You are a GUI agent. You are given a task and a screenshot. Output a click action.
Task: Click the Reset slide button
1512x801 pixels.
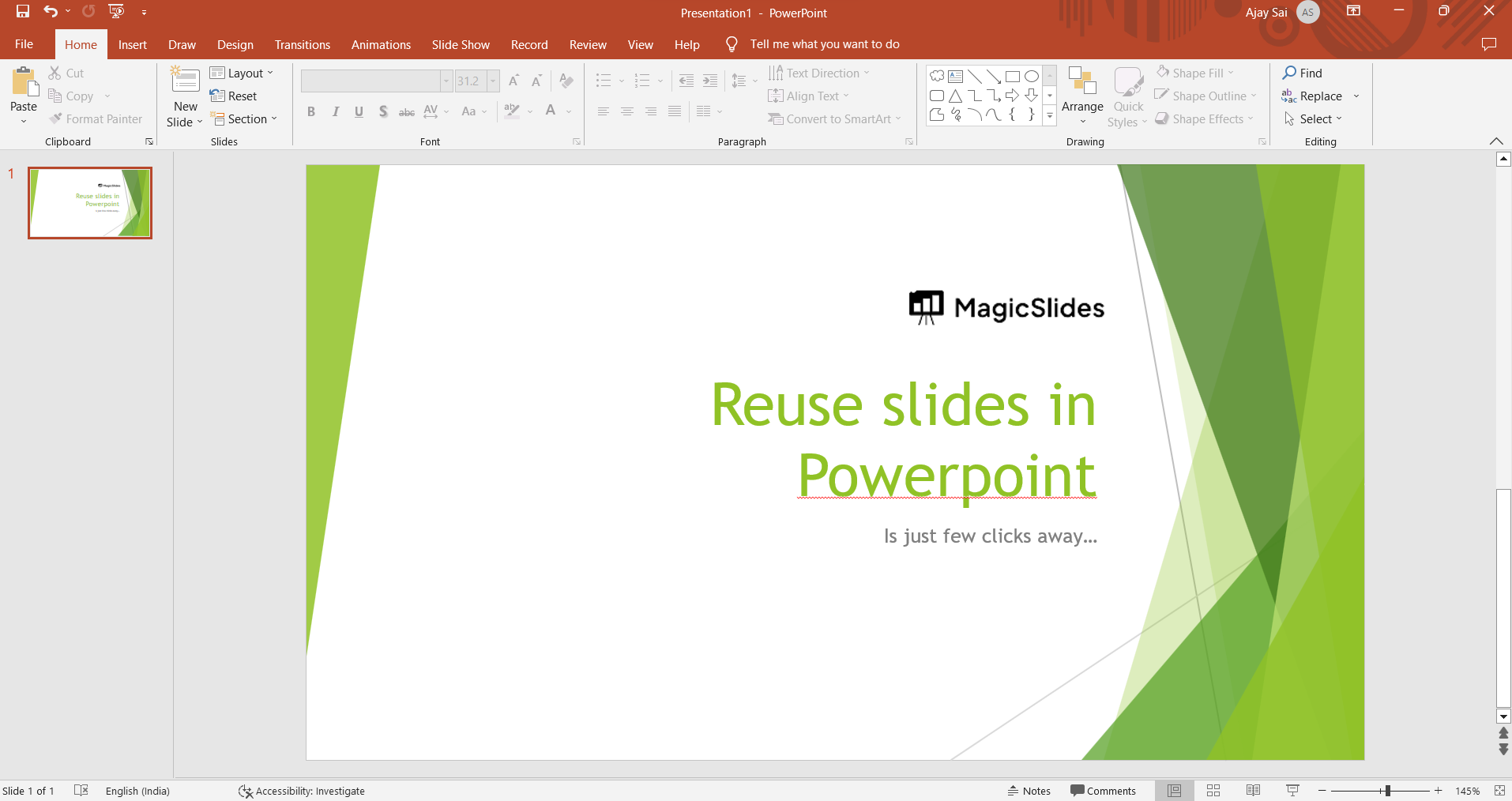point(234,96)
